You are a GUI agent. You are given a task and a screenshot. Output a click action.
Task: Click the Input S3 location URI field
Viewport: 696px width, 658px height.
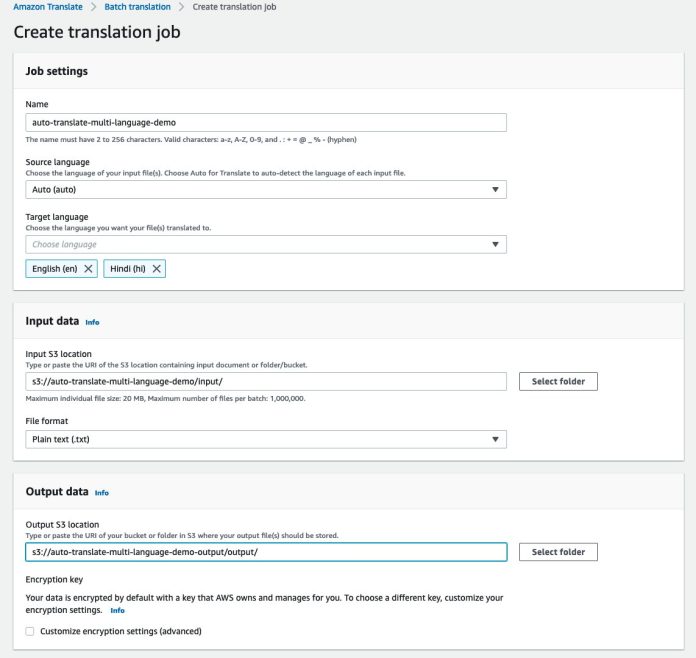[x=266, y=381]
